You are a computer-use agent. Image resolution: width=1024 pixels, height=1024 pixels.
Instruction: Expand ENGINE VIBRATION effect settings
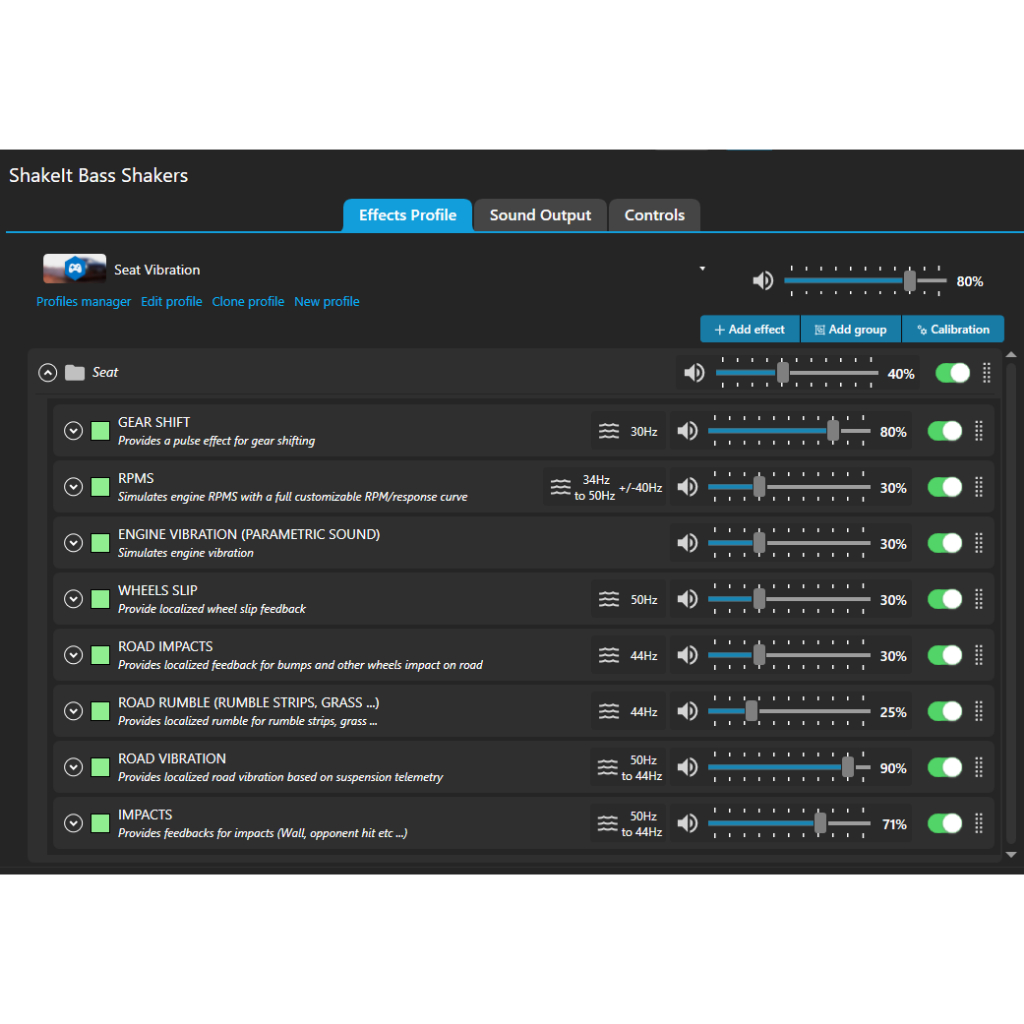[73, 543]
